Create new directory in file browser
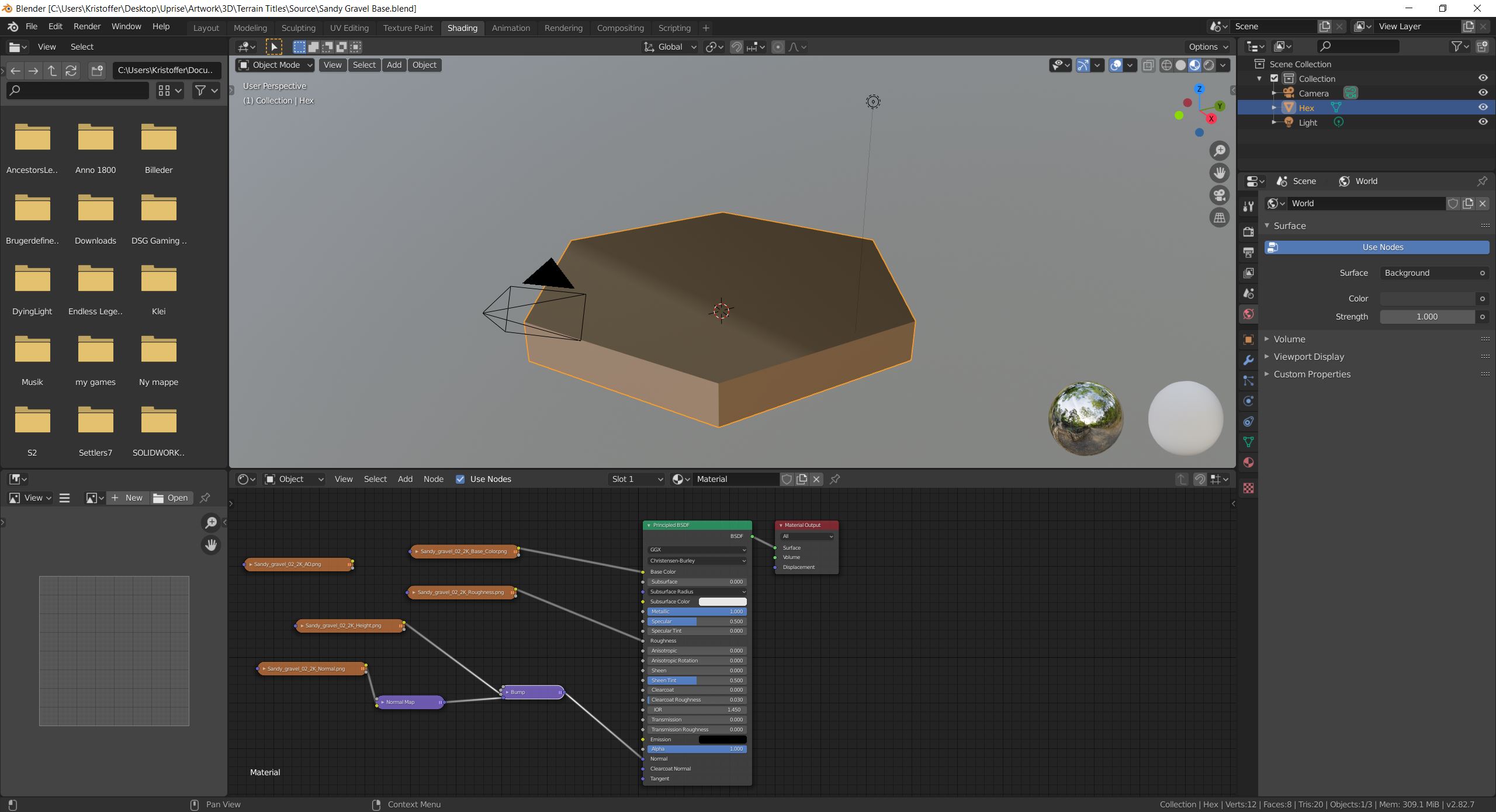The image size is (1496, 812). tap(97, 71)
